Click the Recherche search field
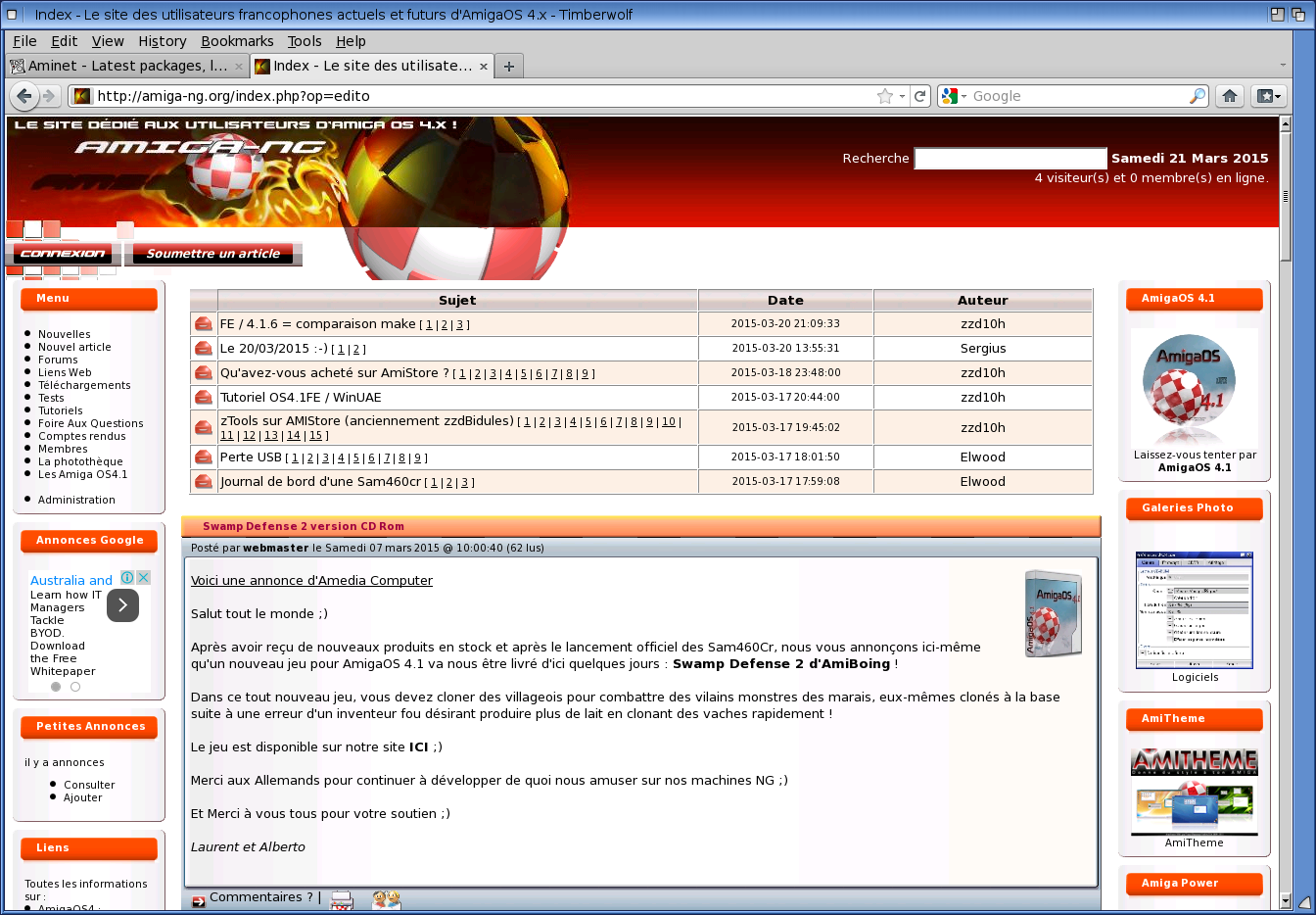 [1010, 159]
